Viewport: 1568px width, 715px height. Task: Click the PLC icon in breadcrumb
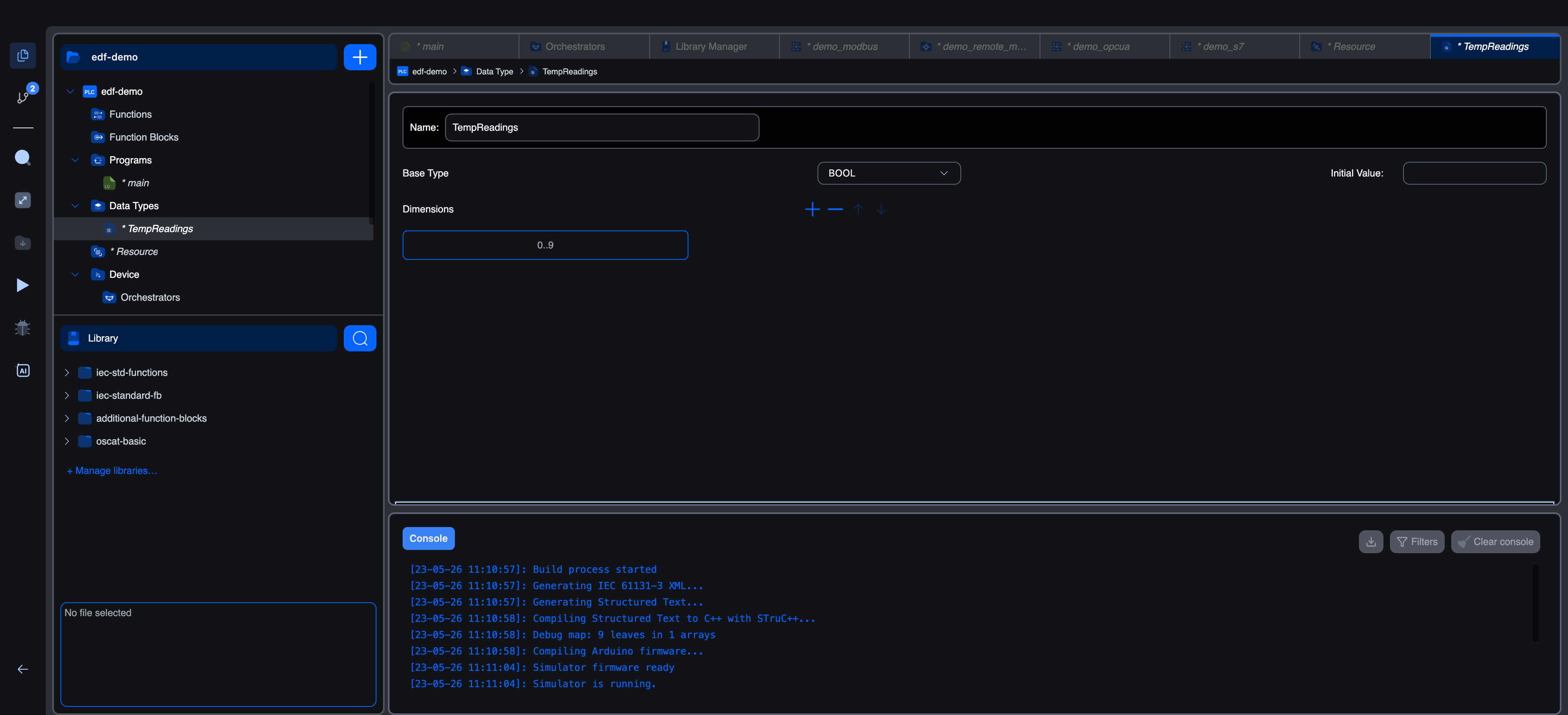click(x=402, y=71)
